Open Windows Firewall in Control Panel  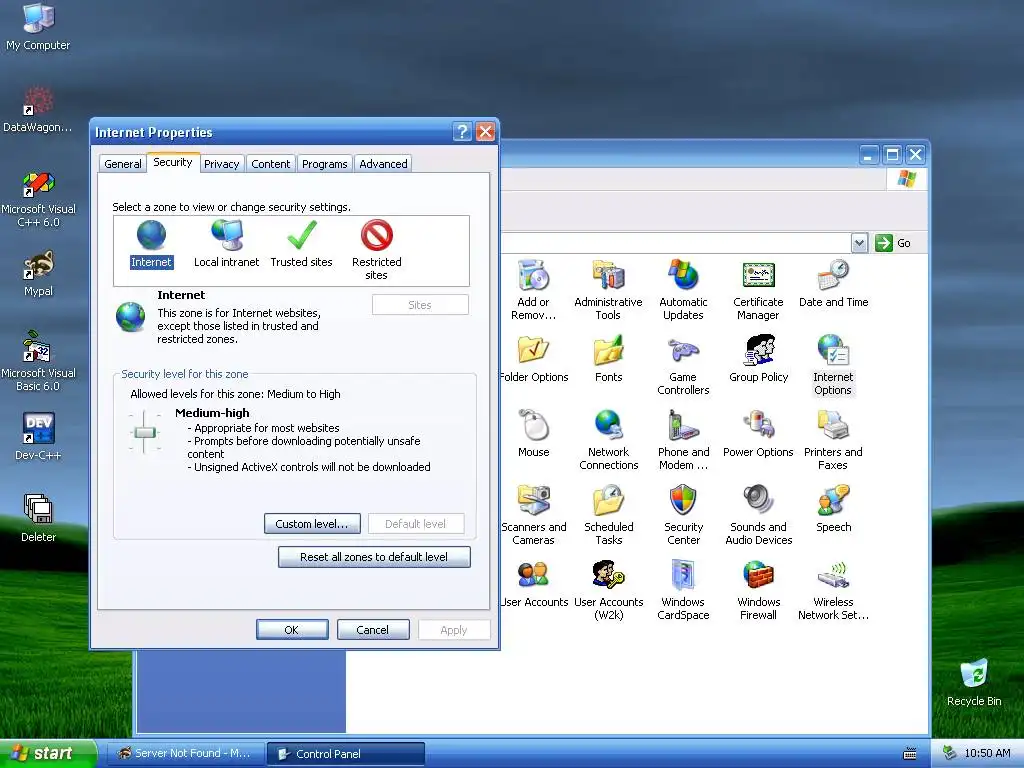point(758,590)
